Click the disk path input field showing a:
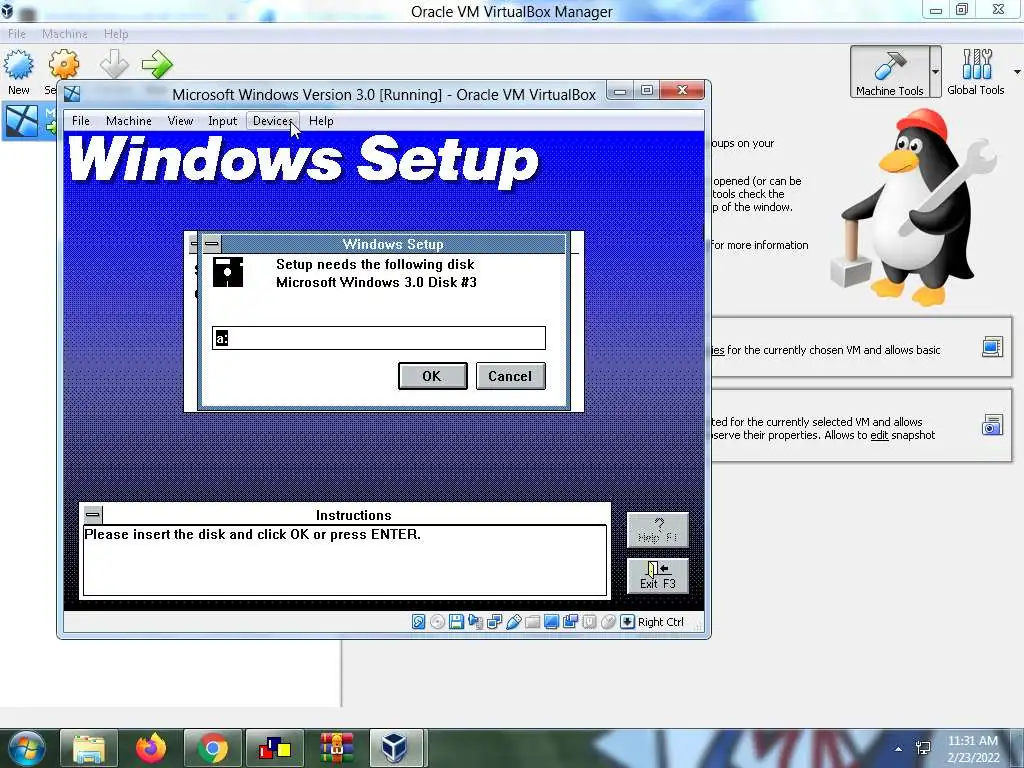Screen dimensions: 1024x768 (x=379, y=338)
